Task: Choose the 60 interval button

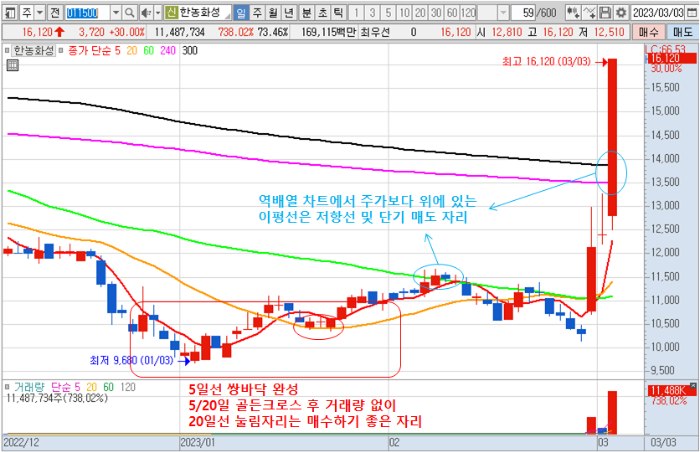Action: (x=452, y=13)
